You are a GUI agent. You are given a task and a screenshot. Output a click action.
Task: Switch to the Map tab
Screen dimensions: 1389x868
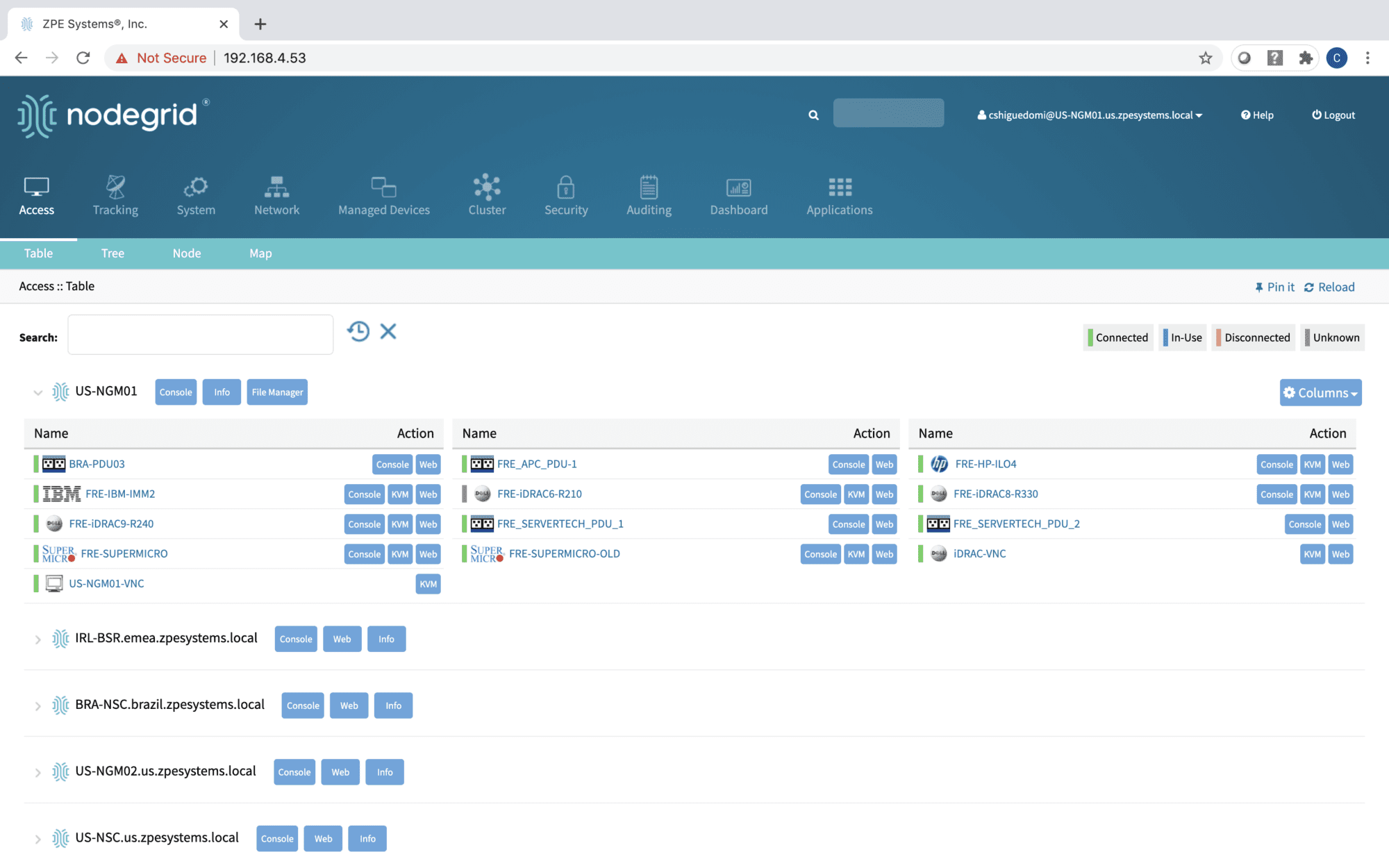pos(260,253)
